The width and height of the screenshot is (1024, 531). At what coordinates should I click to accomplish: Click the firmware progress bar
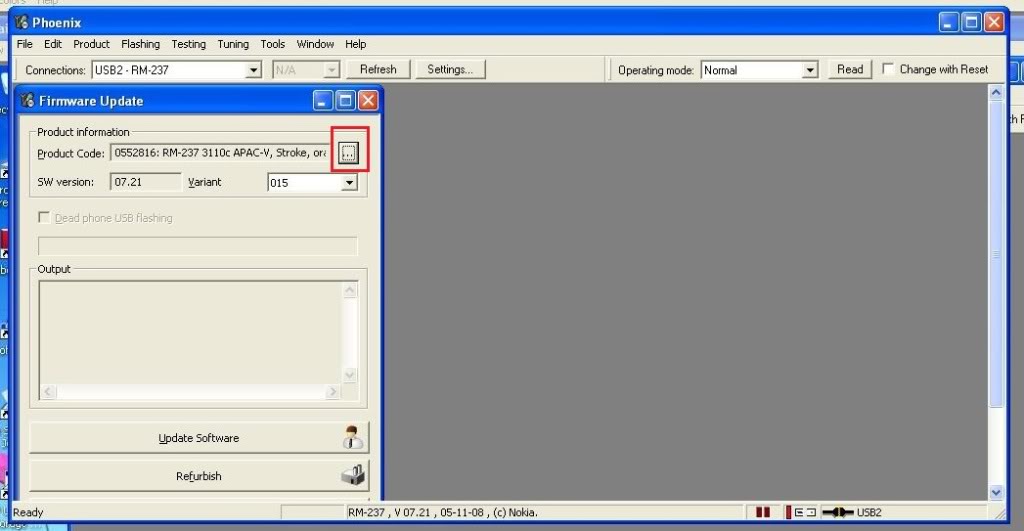click(198, 246)
